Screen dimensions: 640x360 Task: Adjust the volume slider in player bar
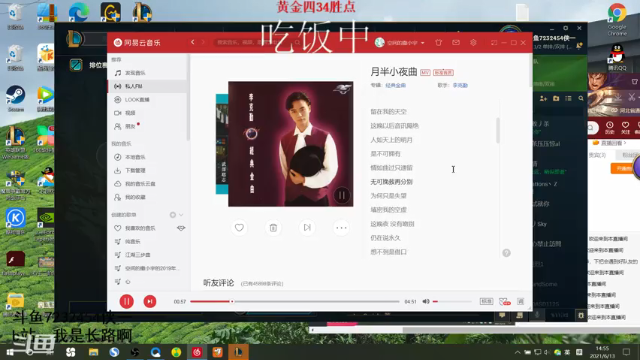pyautogui.click(x=452, y=301)
